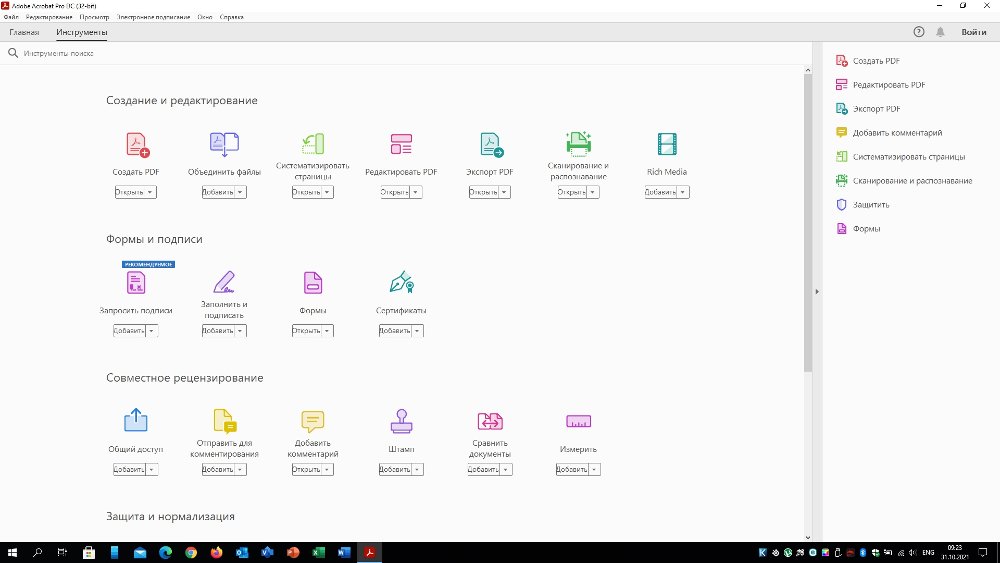Open Firefox from the taskbar
Screen dimensions: 1000x563
click(x=216, y=552)
